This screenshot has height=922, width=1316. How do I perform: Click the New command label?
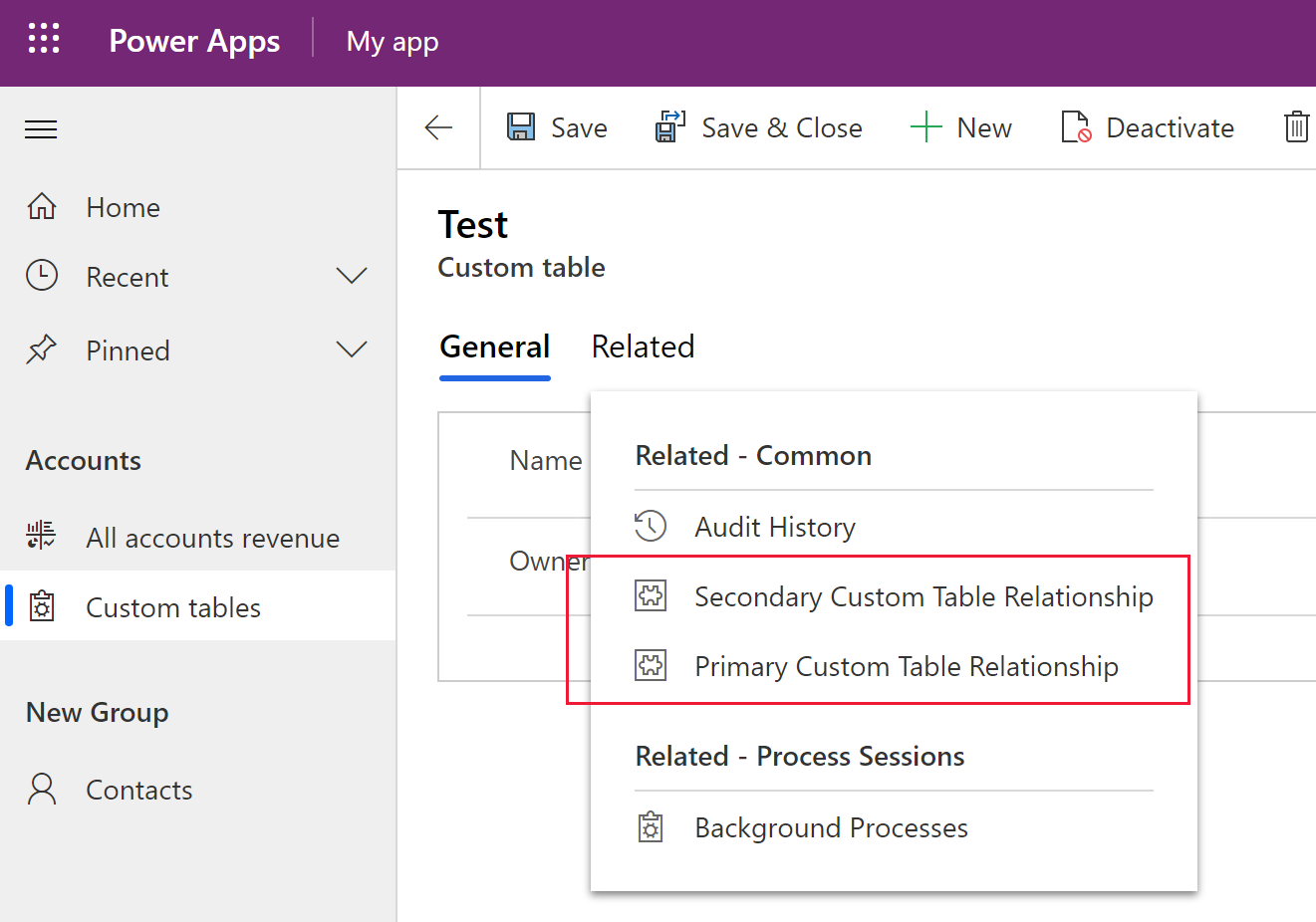(x=984, y=128)
